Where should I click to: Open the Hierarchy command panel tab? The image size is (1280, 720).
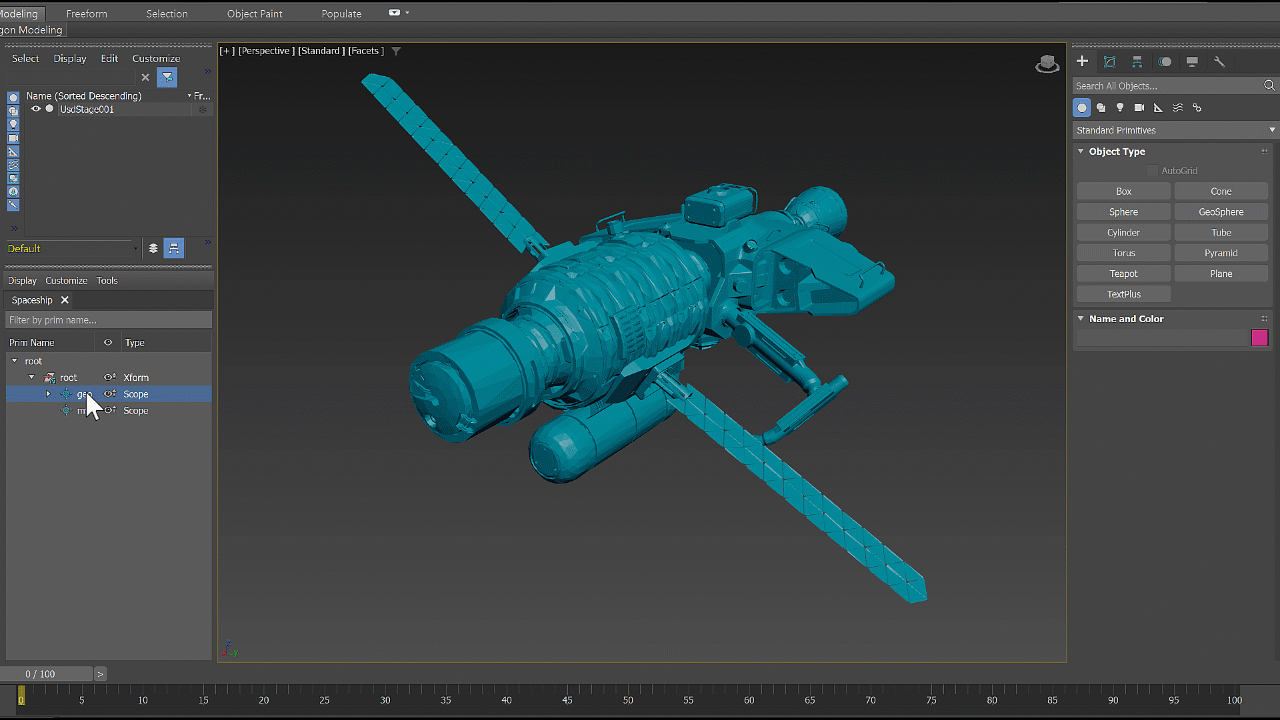coord(1137,62)
